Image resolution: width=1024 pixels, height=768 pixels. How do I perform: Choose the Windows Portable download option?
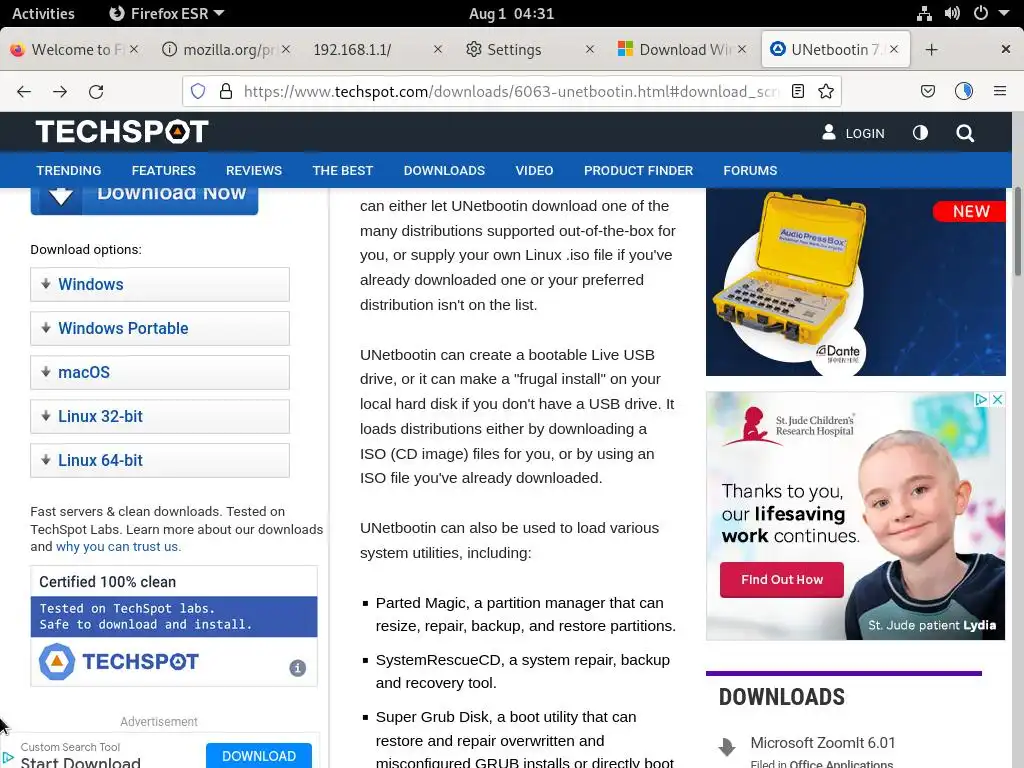point(160,328)
